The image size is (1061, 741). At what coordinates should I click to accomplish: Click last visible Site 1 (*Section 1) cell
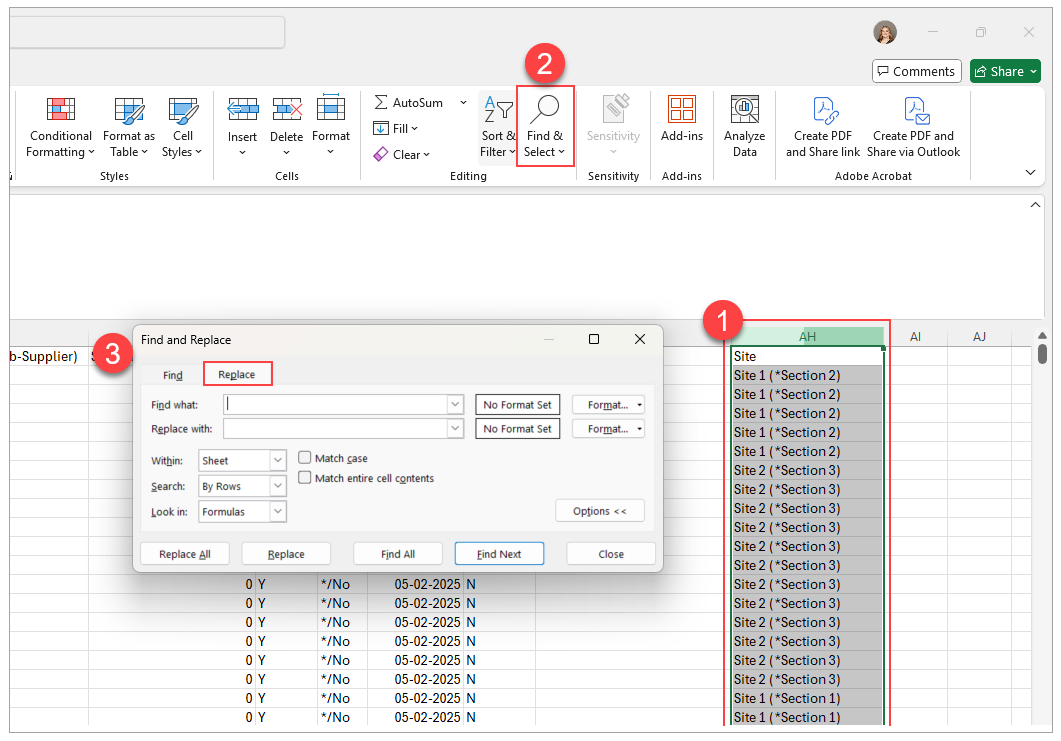[807, 717]
